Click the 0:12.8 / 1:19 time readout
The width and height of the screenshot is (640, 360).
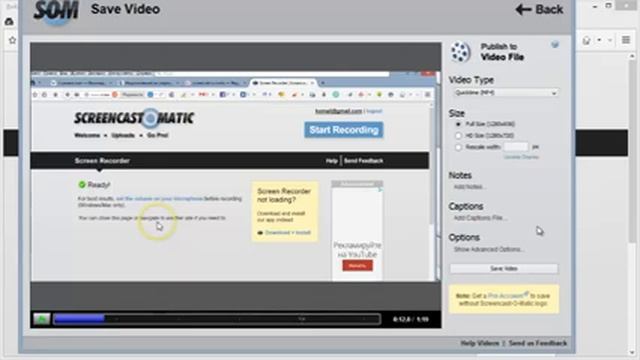[411, 319]
